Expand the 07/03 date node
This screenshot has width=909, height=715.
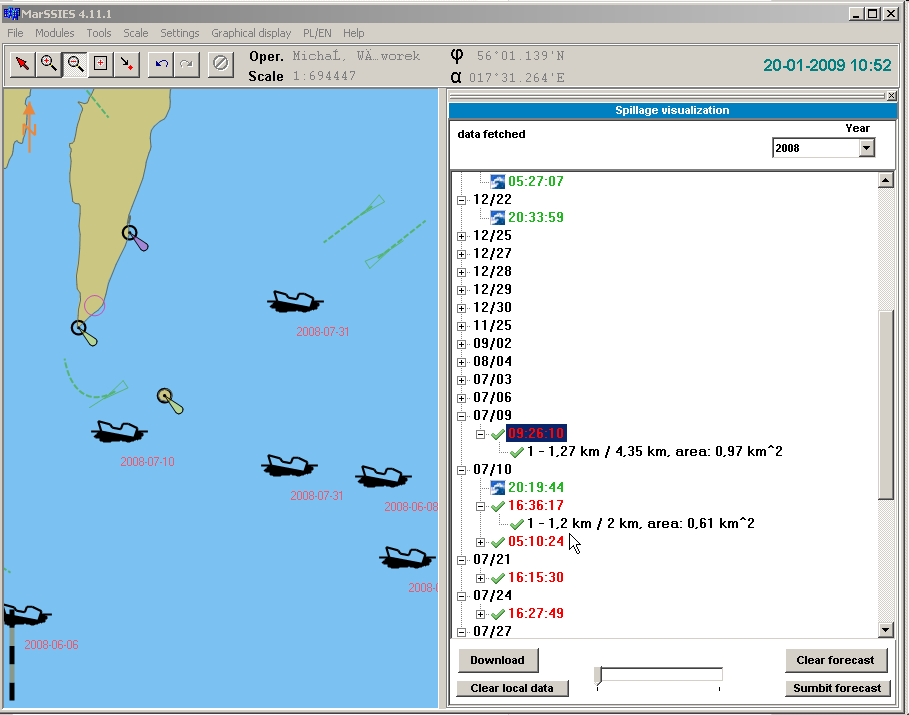coord(461,380)
